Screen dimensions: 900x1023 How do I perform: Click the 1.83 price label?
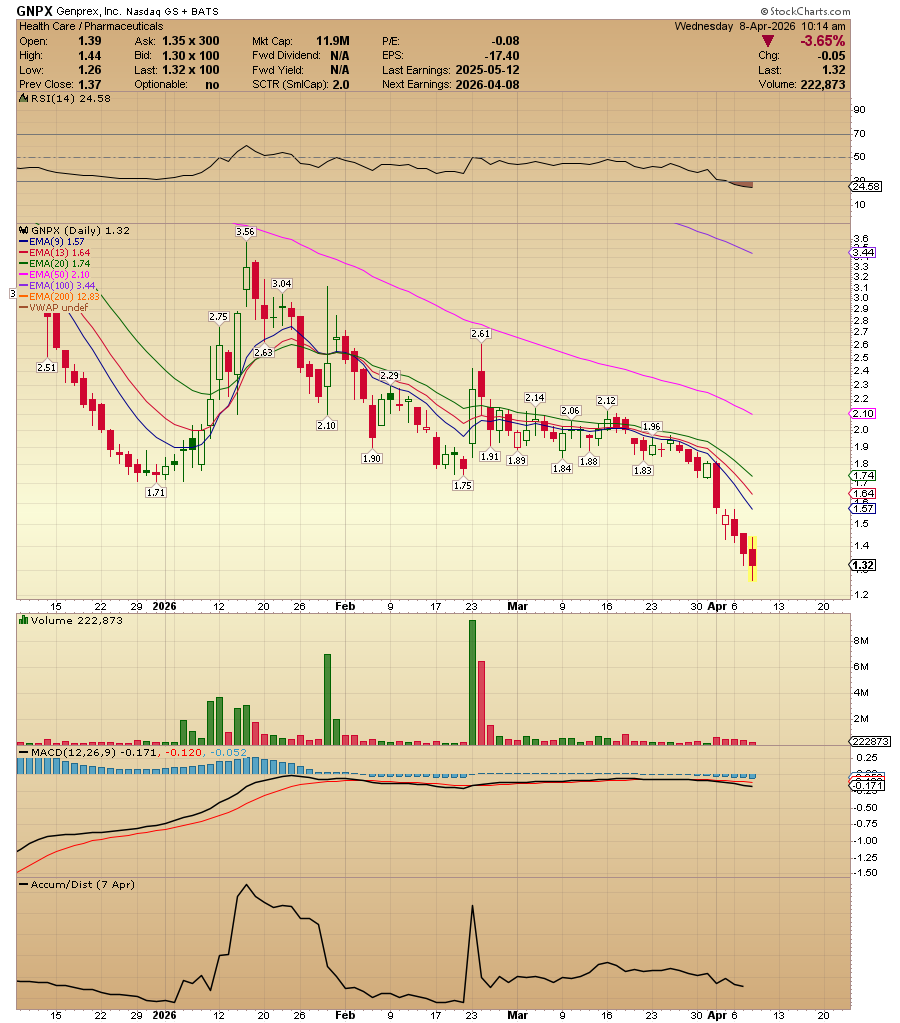643,470
